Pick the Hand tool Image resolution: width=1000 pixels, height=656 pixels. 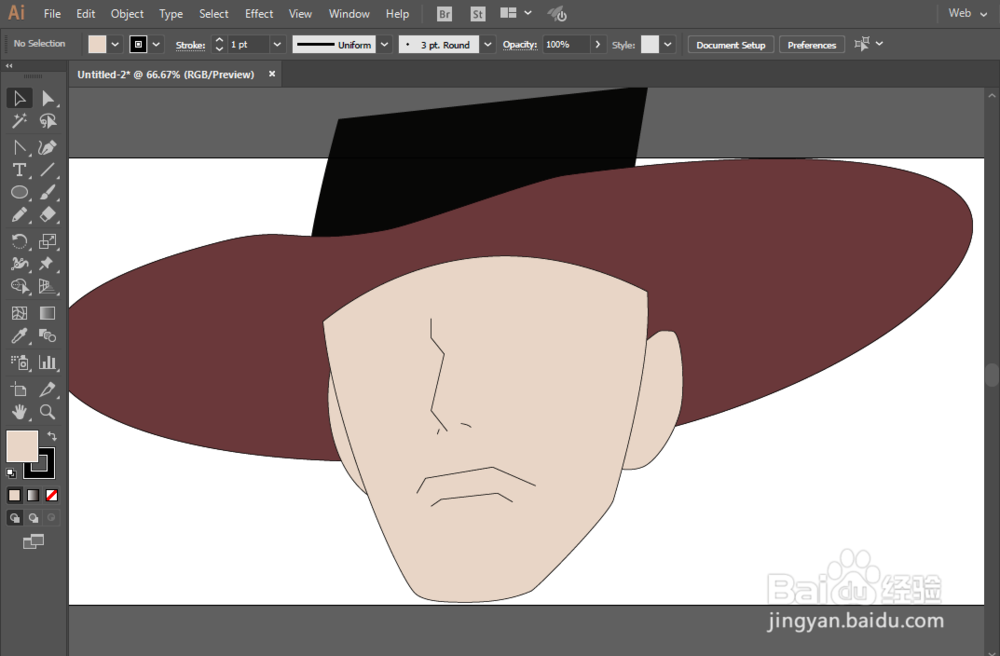coord(19,412)
